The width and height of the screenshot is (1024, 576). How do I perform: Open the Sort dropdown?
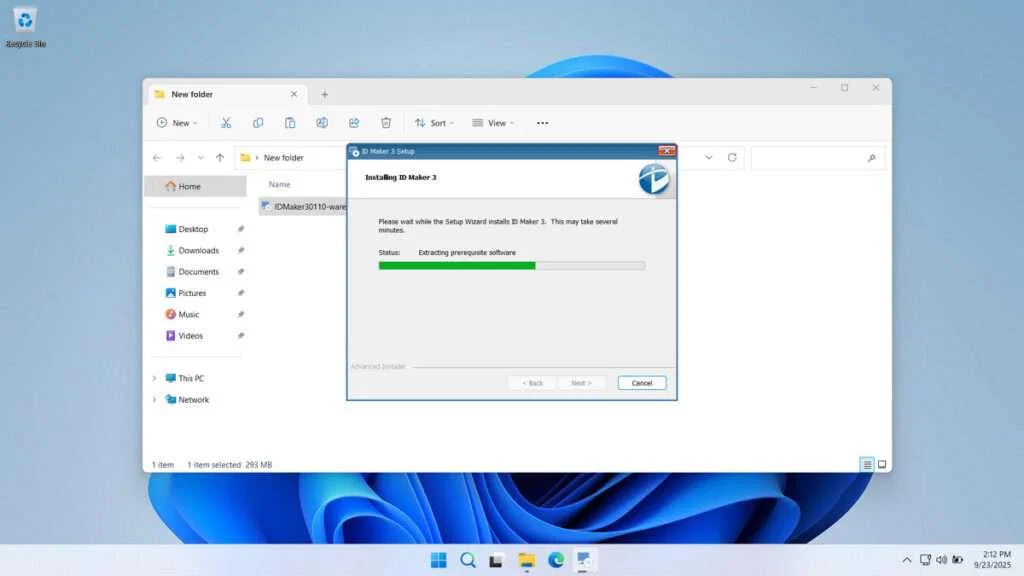(x=434, y=122)
